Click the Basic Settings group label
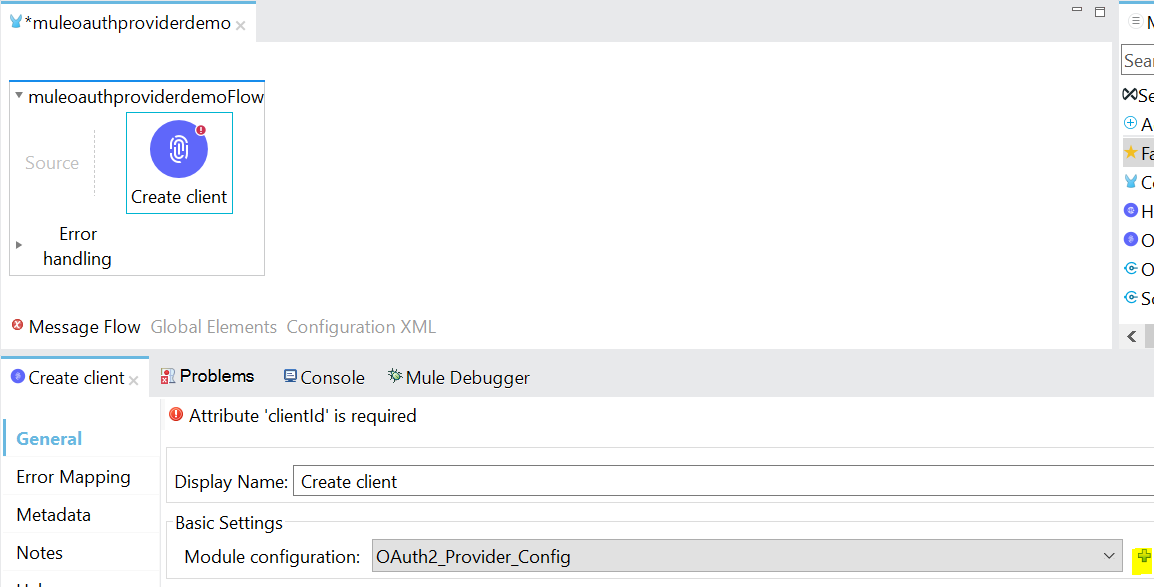 click(x=229, y=523)
